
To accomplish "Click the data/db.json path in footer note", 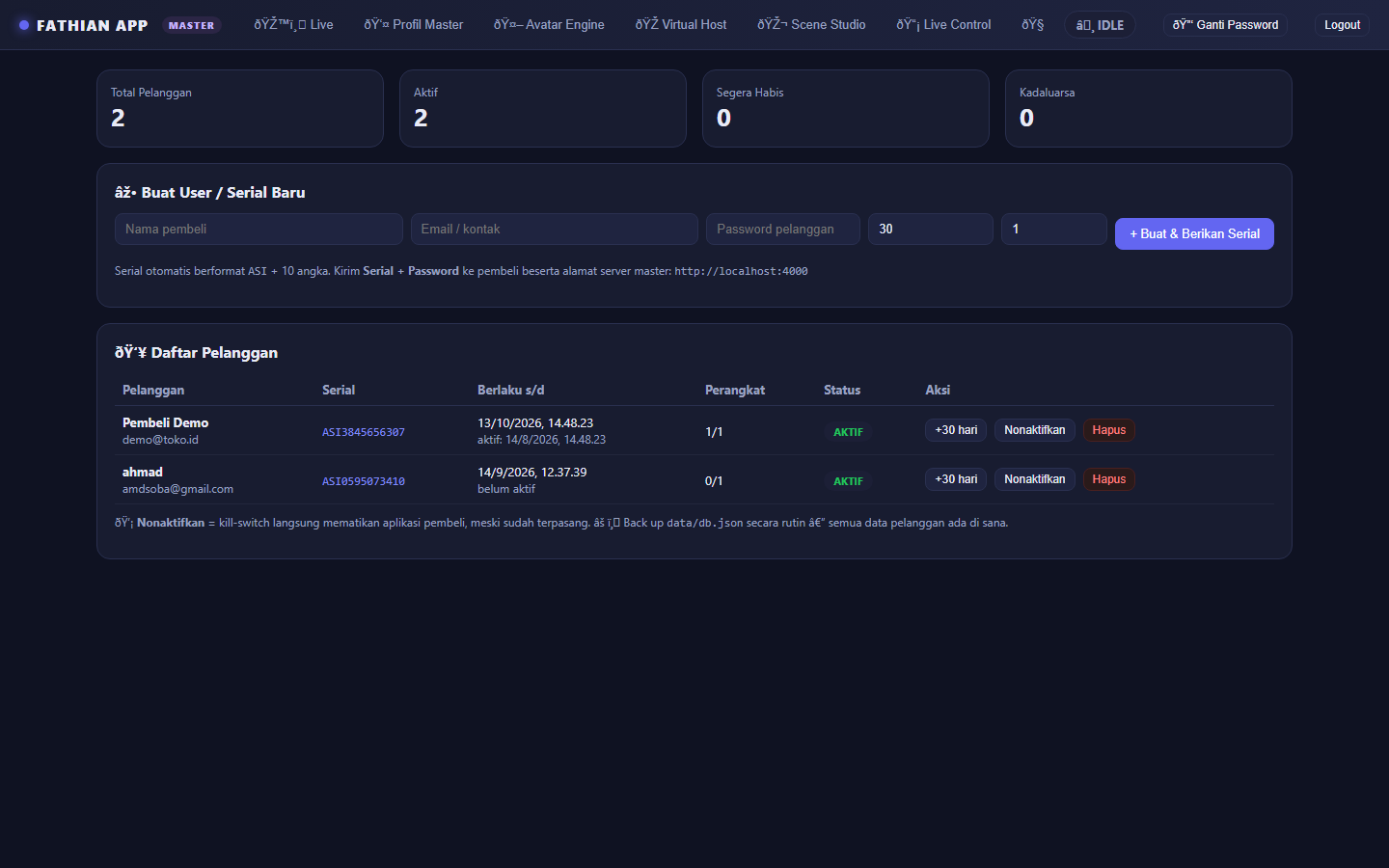I will (x=705, y=524).
